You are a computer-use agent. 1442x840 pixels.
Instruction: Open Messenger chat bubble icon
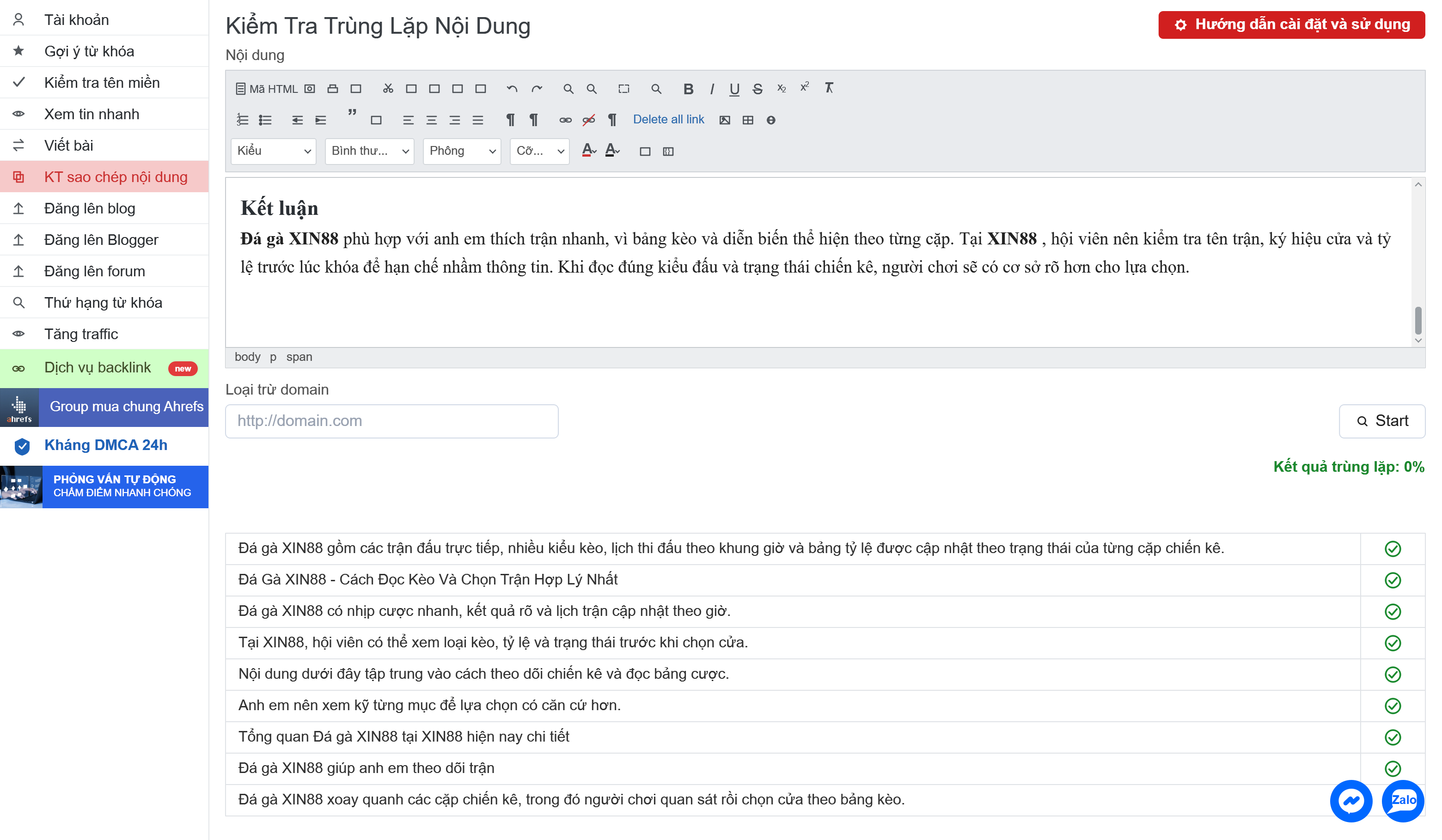coord(1350,801)
